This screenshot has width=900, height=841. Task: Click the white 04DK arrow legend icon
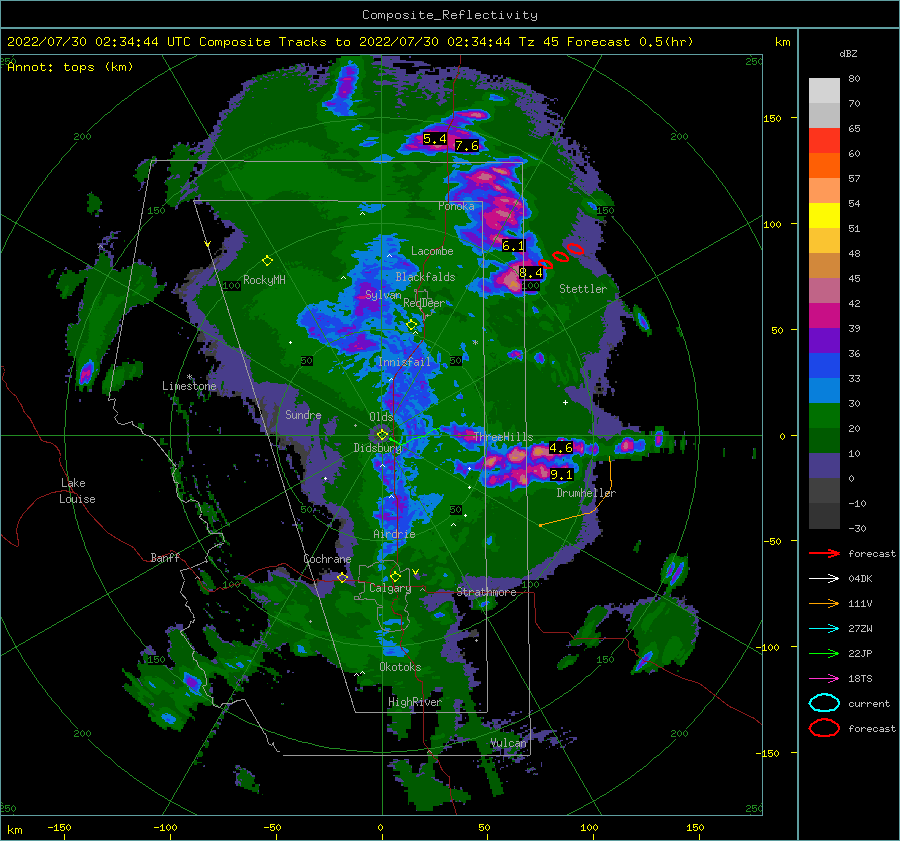(x=824, y=579)
